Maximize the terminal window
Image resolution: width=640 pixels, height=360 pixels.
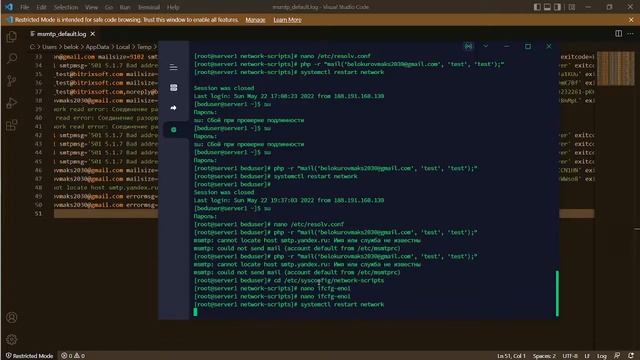(528, 46)
